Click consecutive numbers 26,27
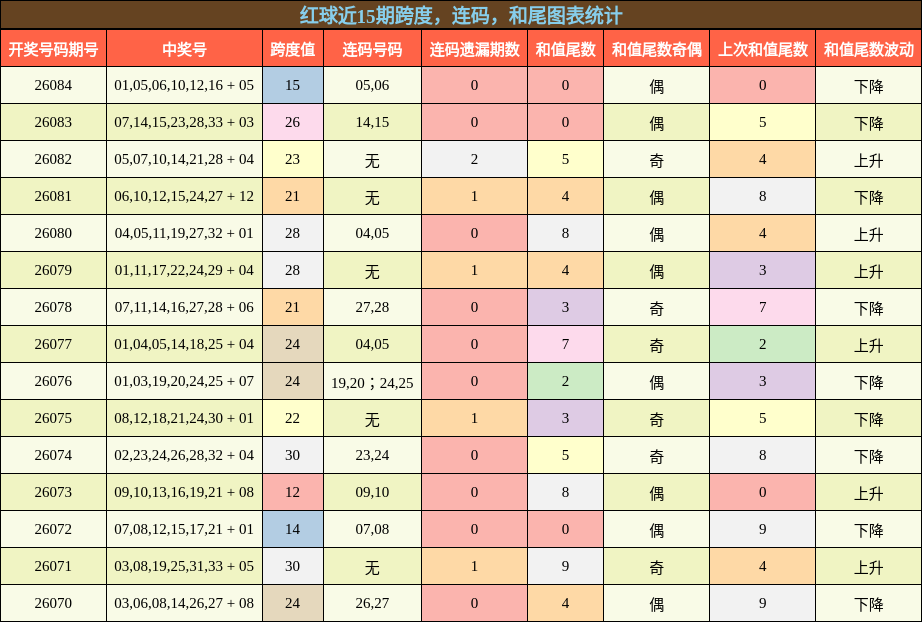Screen dimensions: 922x622 (x=372, y=604)
